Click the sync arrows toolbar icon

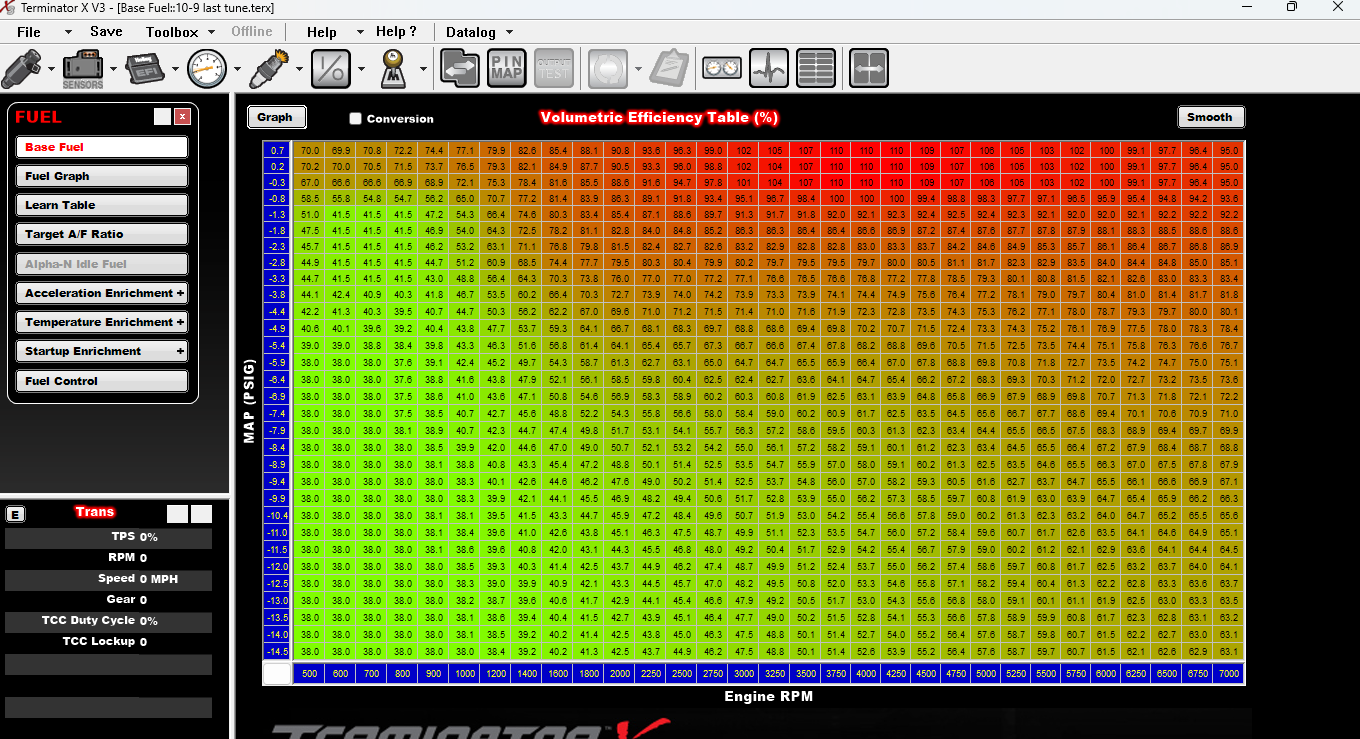point(460,69)
